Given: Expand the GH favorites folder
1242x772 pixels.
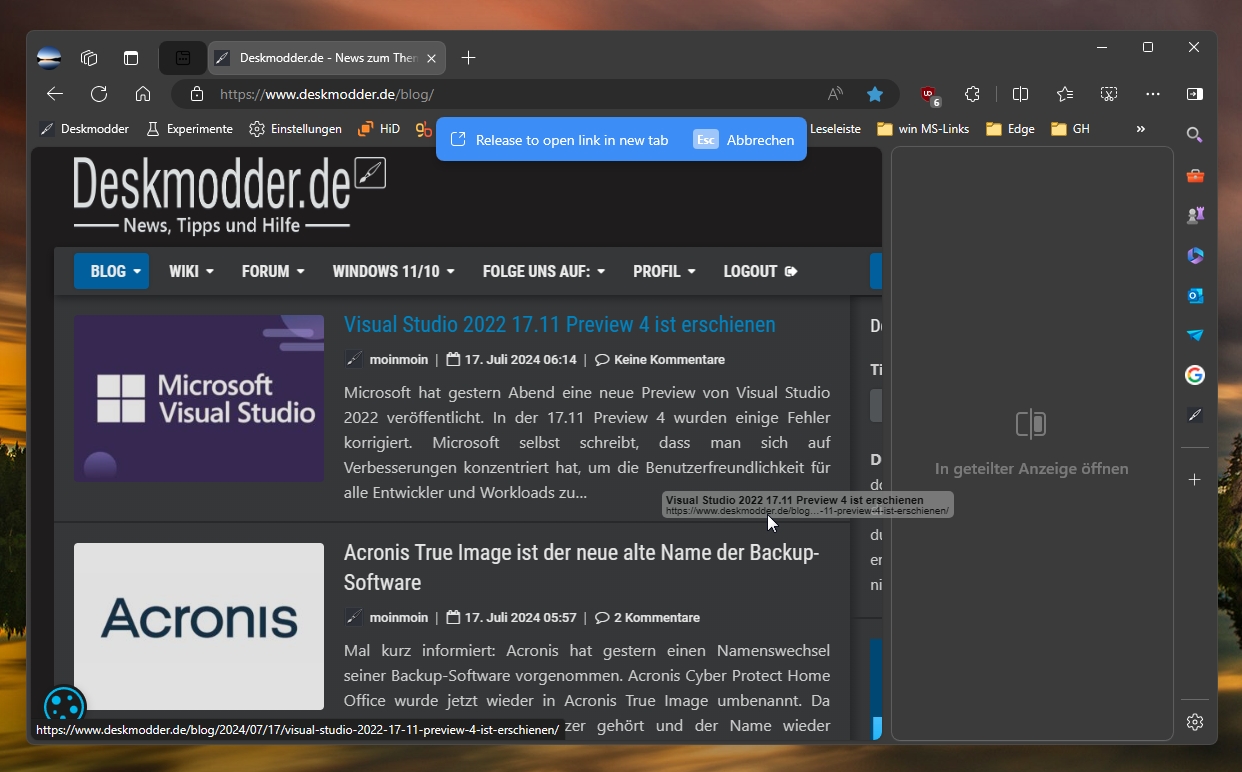Looking at the screenshot, I should point(1070,129).
